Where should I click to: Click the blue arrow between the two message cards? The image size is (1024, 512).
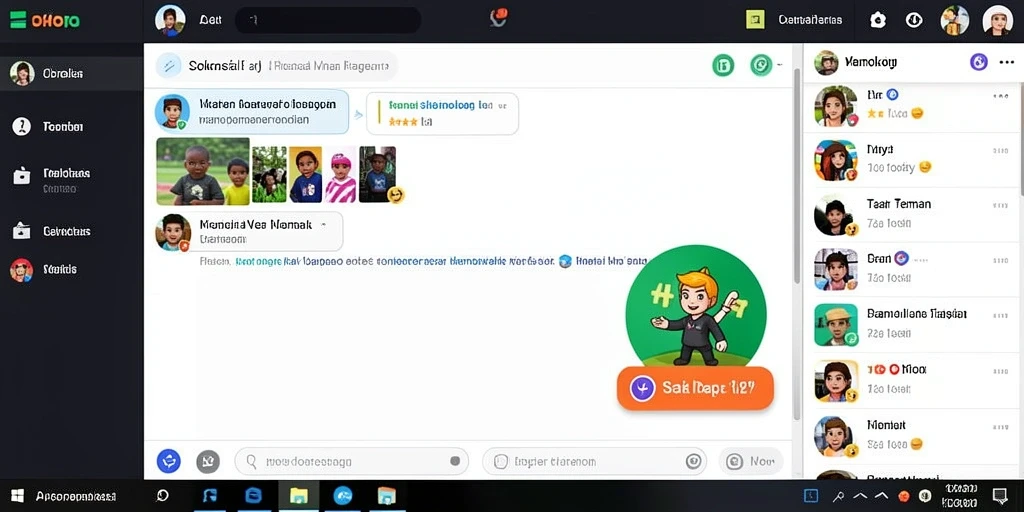coord(358,114)
